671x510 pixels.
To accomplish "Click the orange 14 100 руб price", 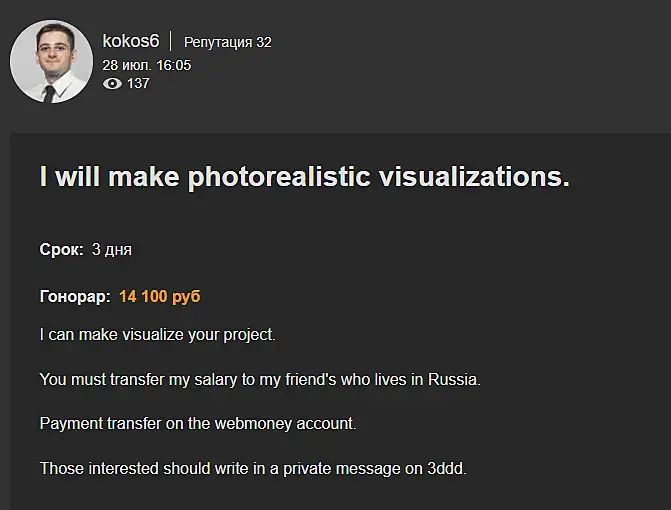I will [160, 297].
